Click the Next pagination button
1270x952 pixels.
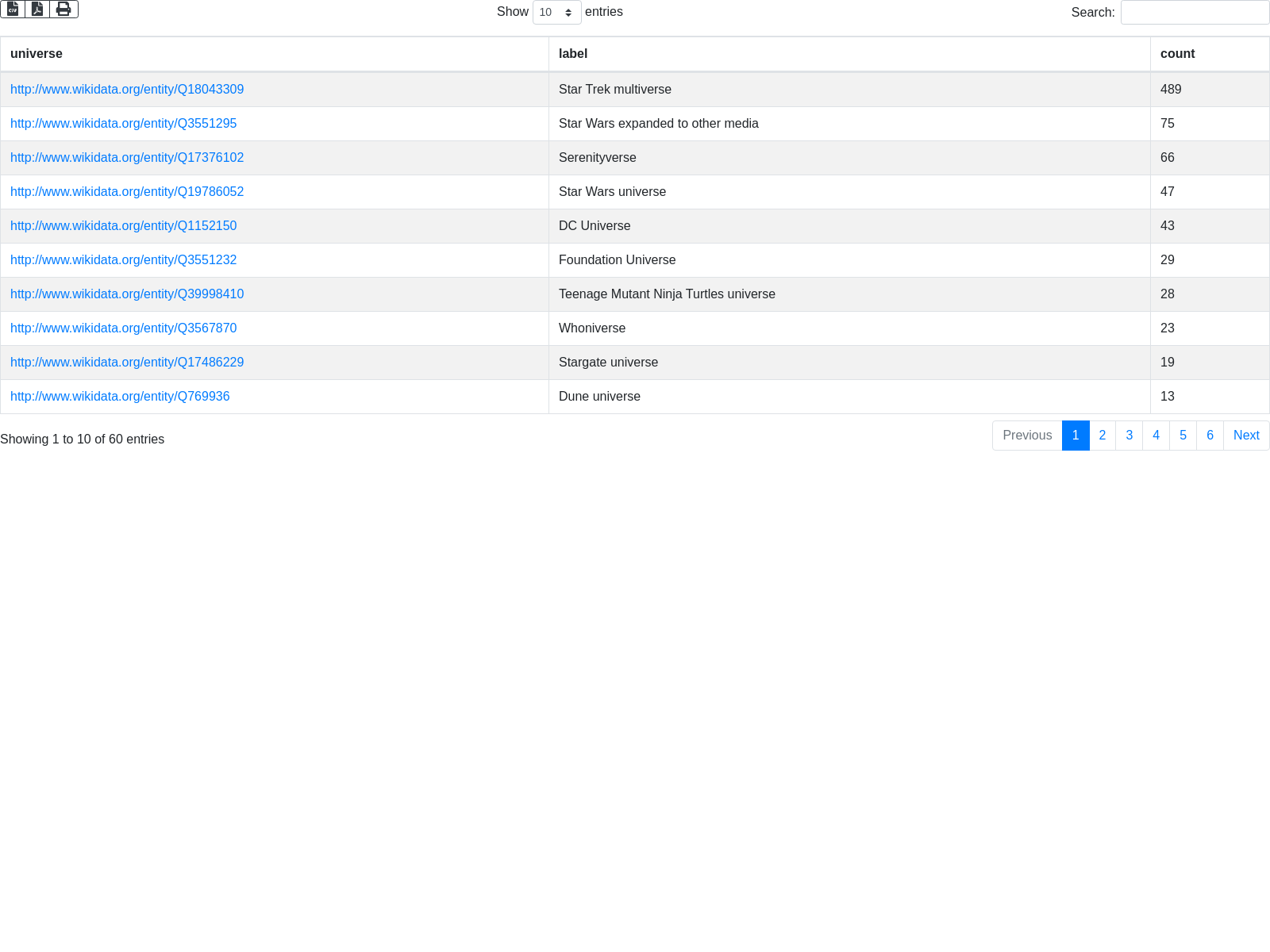pos(1245,436)
